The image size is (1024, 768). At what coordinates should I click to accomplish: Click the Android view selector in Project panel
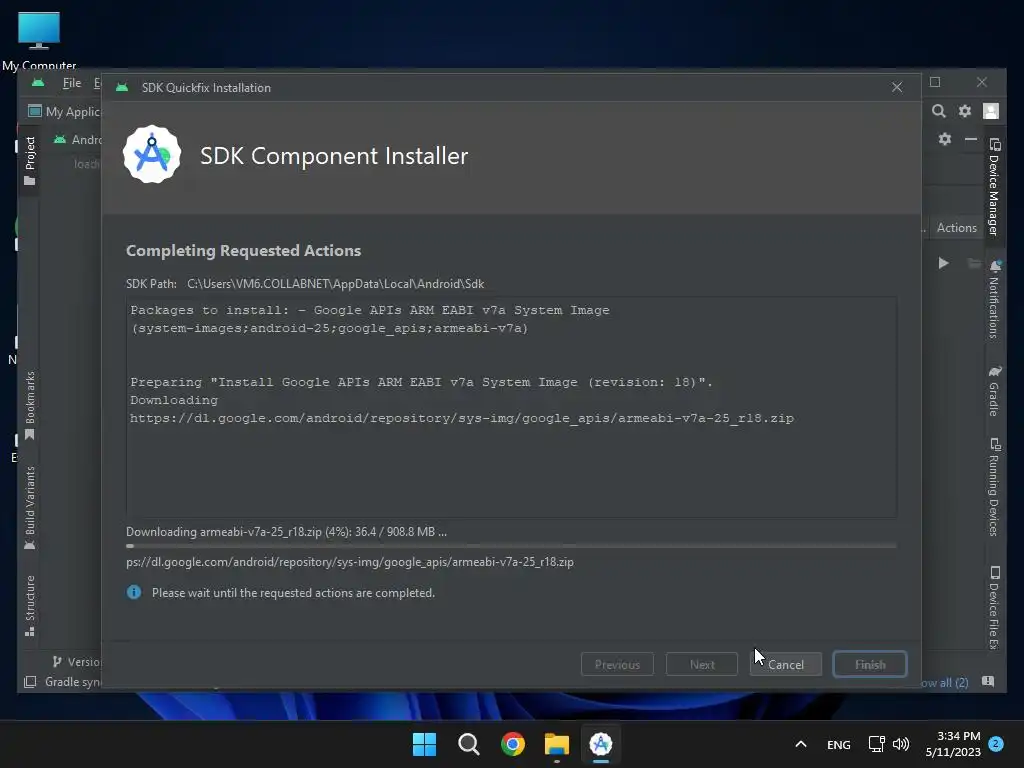tap(78, 139)
